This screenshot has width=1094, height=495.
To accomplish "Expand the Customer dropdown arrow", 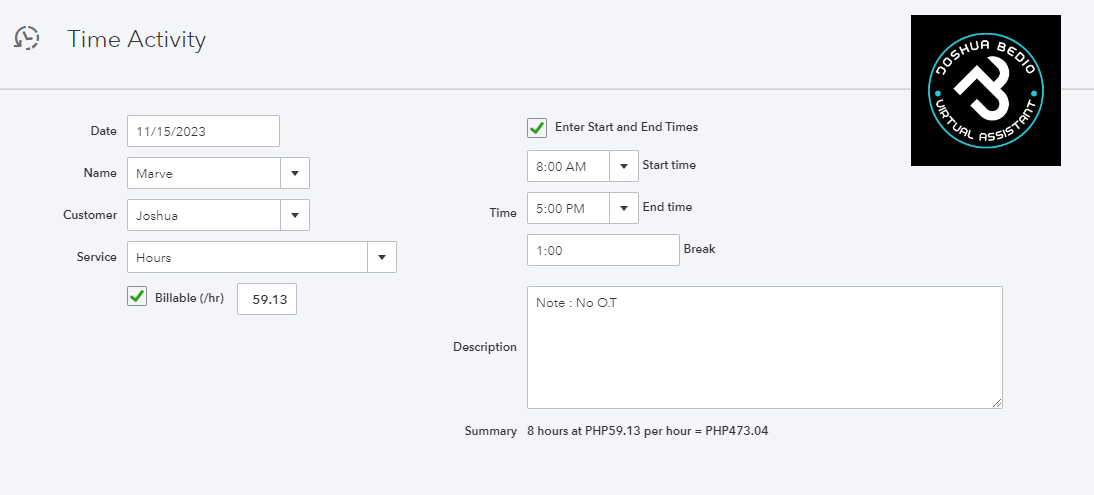I will (x=295, y=215).
